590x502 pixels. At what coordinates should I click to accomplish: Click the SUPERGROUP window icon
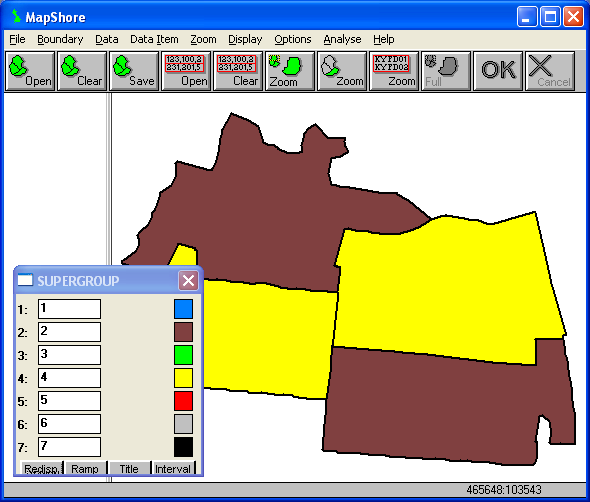(x=25, y=280)
